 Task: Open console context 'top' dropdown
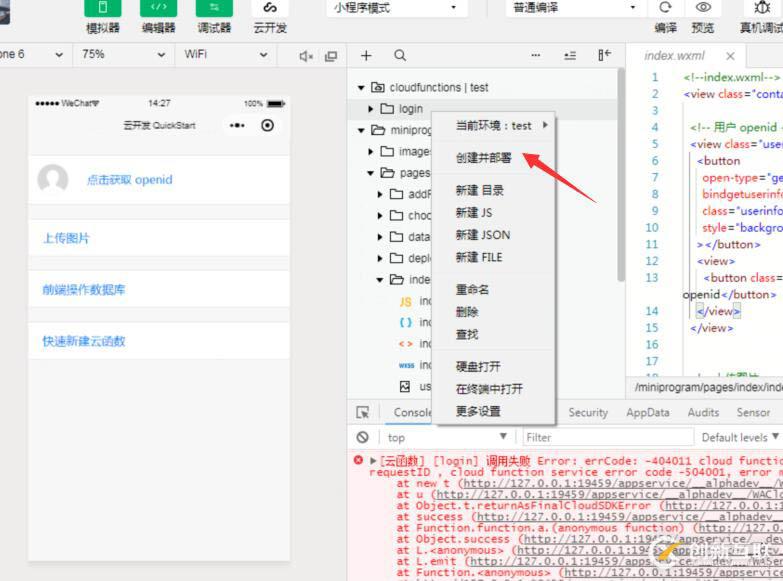[447, 437]
